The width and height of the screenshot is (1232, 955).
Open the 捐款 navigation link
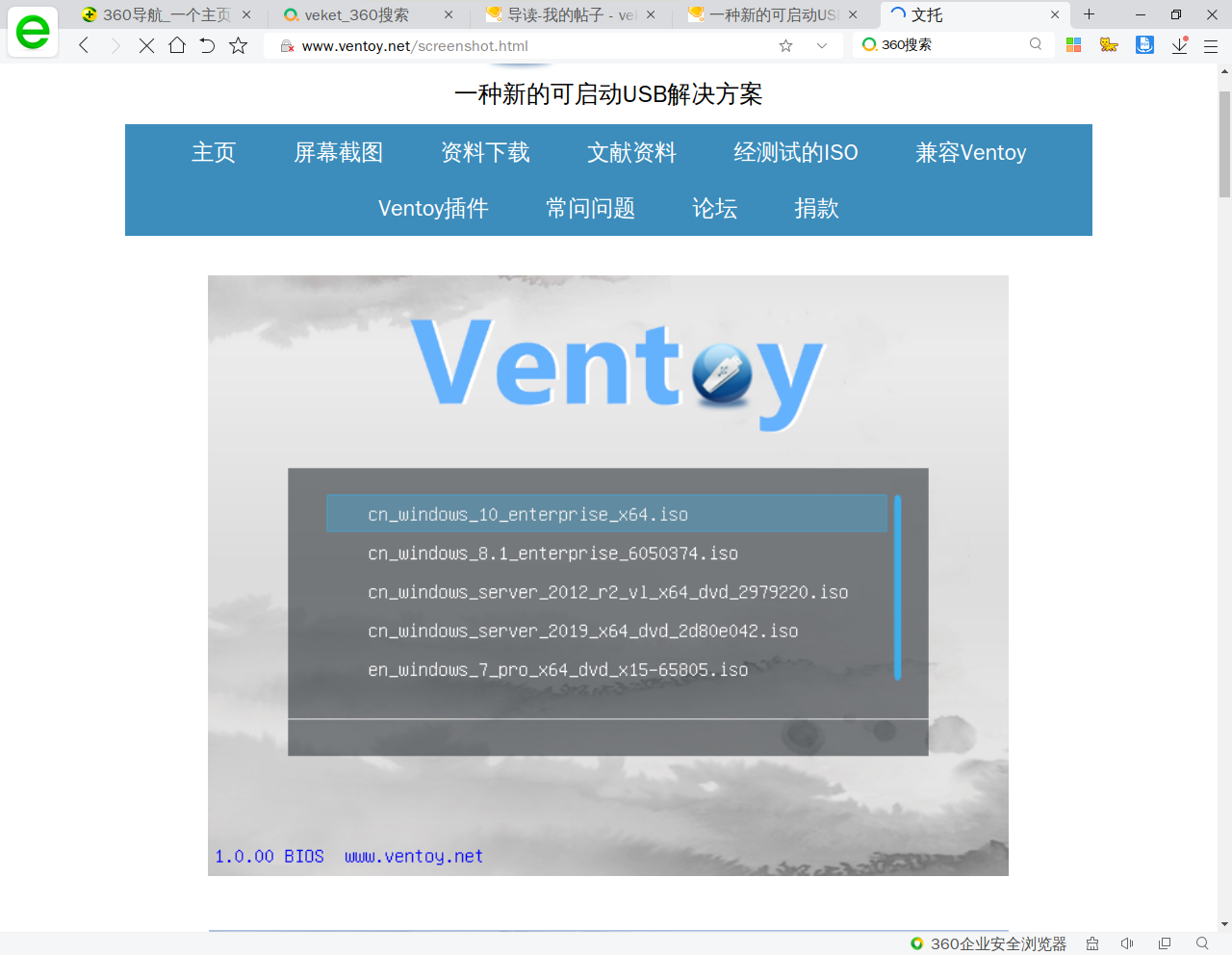coord(817,208)
